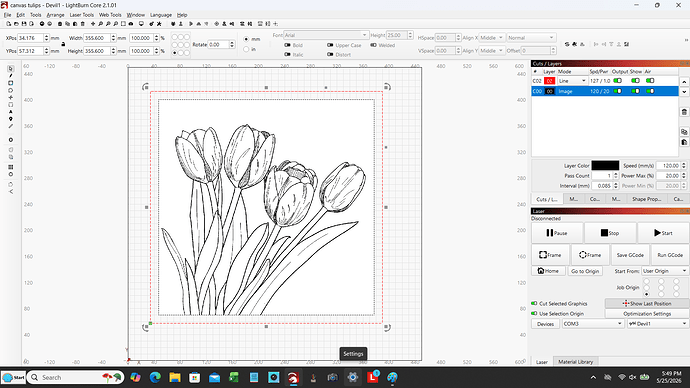Open the Mode dropdown for C02 layer
This screenshot has height=388, width=690.
click(572, 81)
